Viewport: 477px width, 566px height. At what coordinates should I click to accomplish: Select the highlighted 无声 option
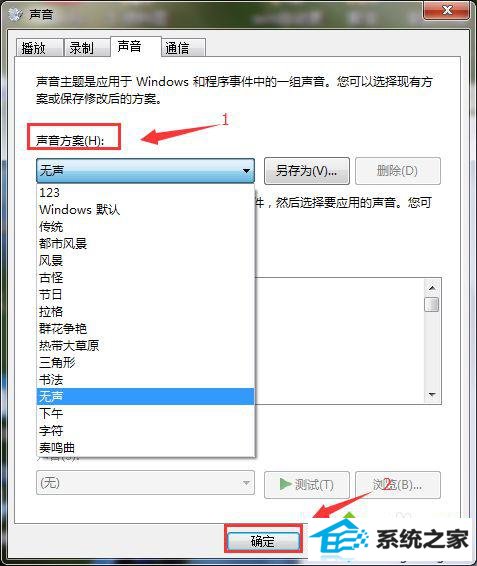146,396
